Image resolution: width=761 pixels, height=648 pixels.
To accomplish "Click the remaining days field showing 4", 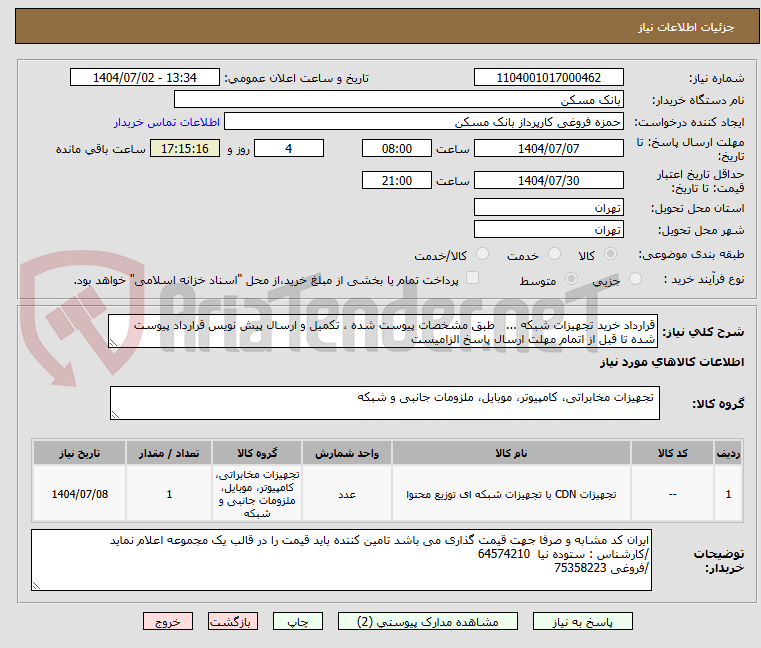I will click(289, 149).
